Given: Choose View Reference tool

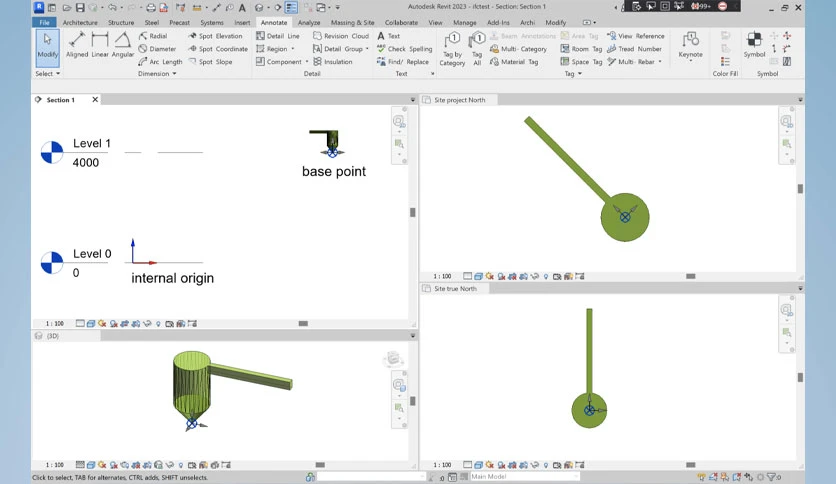Looking at the screenshot, I should [x=636, y=36].
